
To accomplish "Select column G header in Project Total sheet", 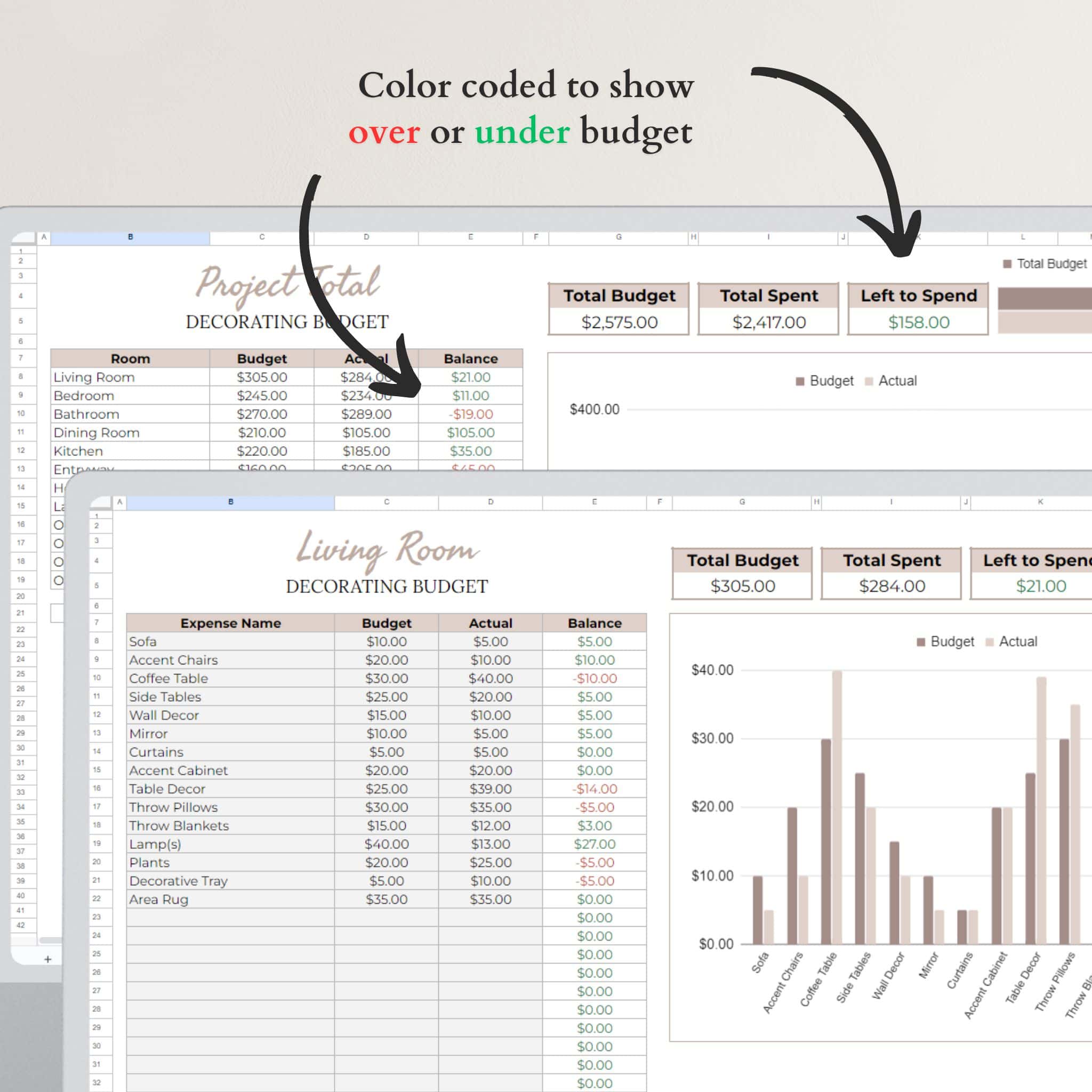I will click(619, 237).
